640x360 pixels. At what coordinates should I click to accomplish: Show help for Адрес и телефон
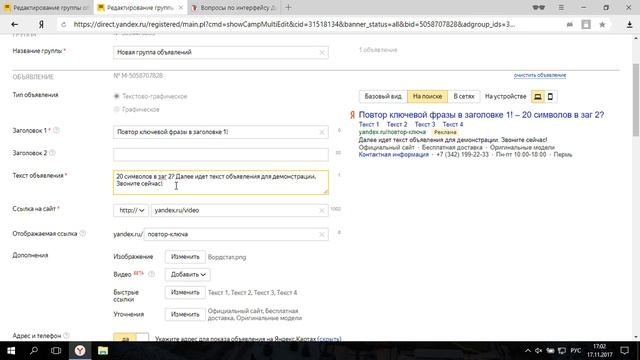tap(67, 336)
